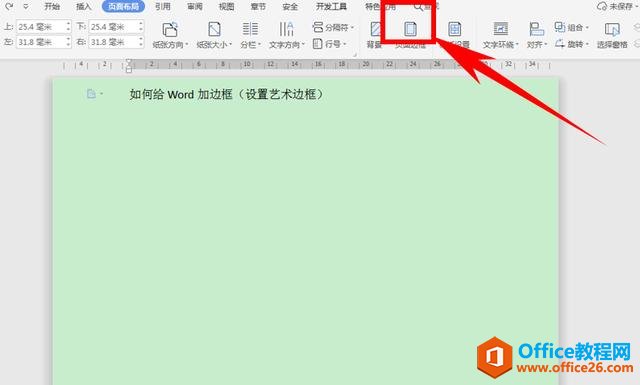Click the first-line indent ruler marker
Screen dimensions: 640x385
point(129,62)
